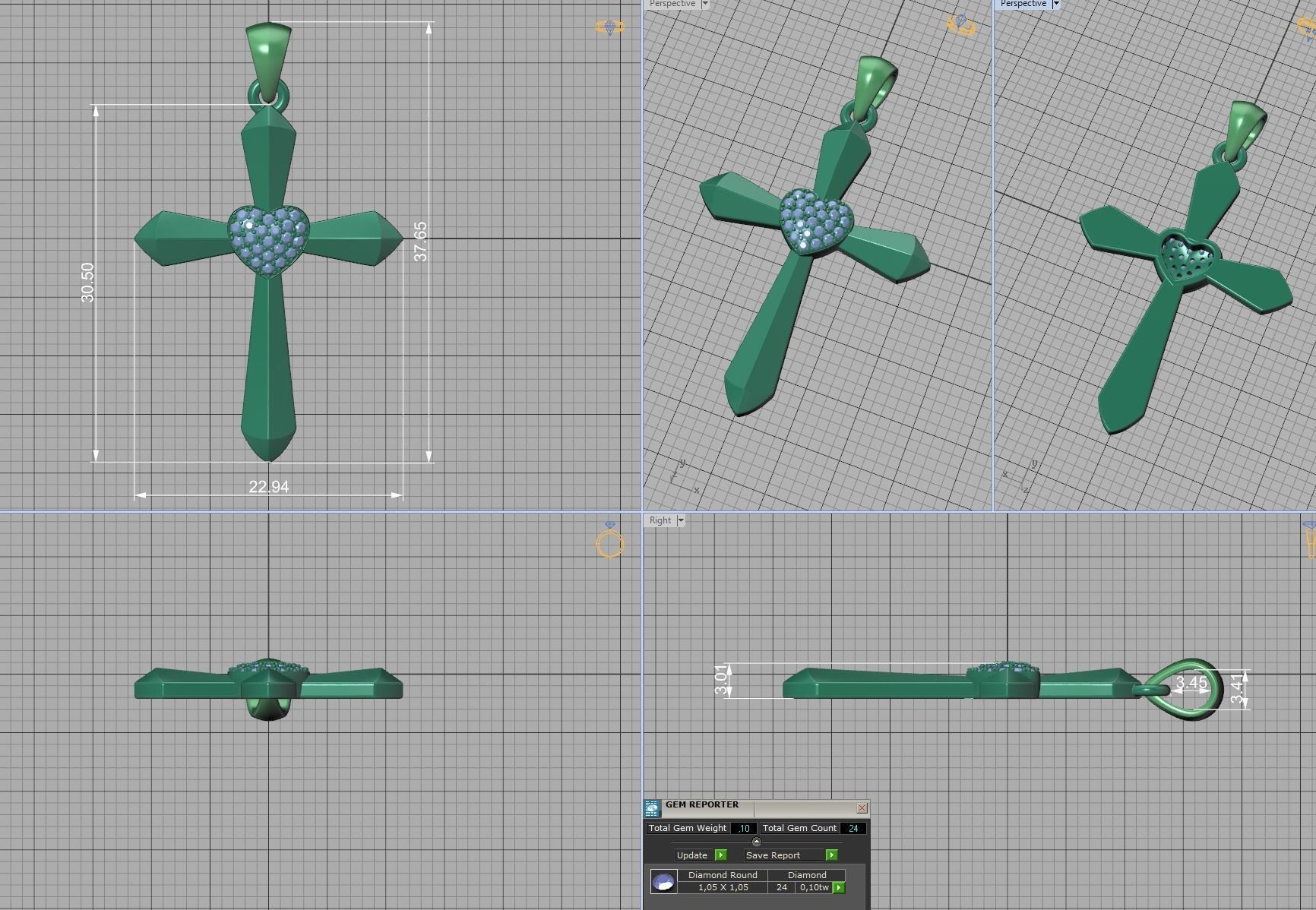This screenshot has height=910, width=1316.
Task: Click the Gem Reporter panel icon
Action: (x=652, y=808)
